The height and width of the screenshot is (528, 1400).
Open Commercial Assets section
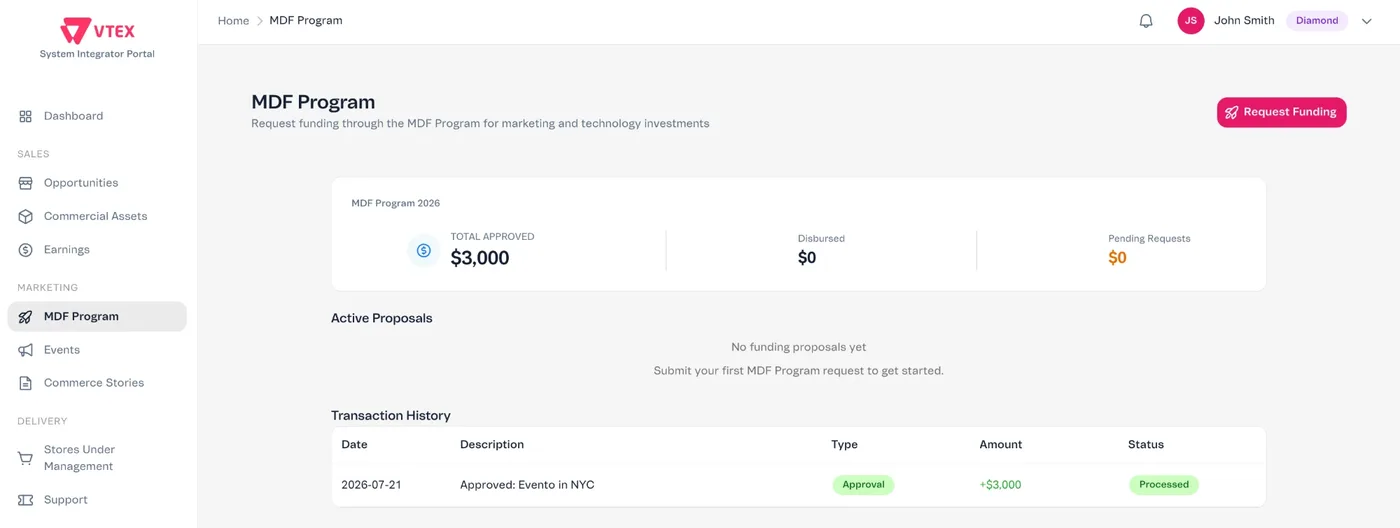tap(97, 216)
